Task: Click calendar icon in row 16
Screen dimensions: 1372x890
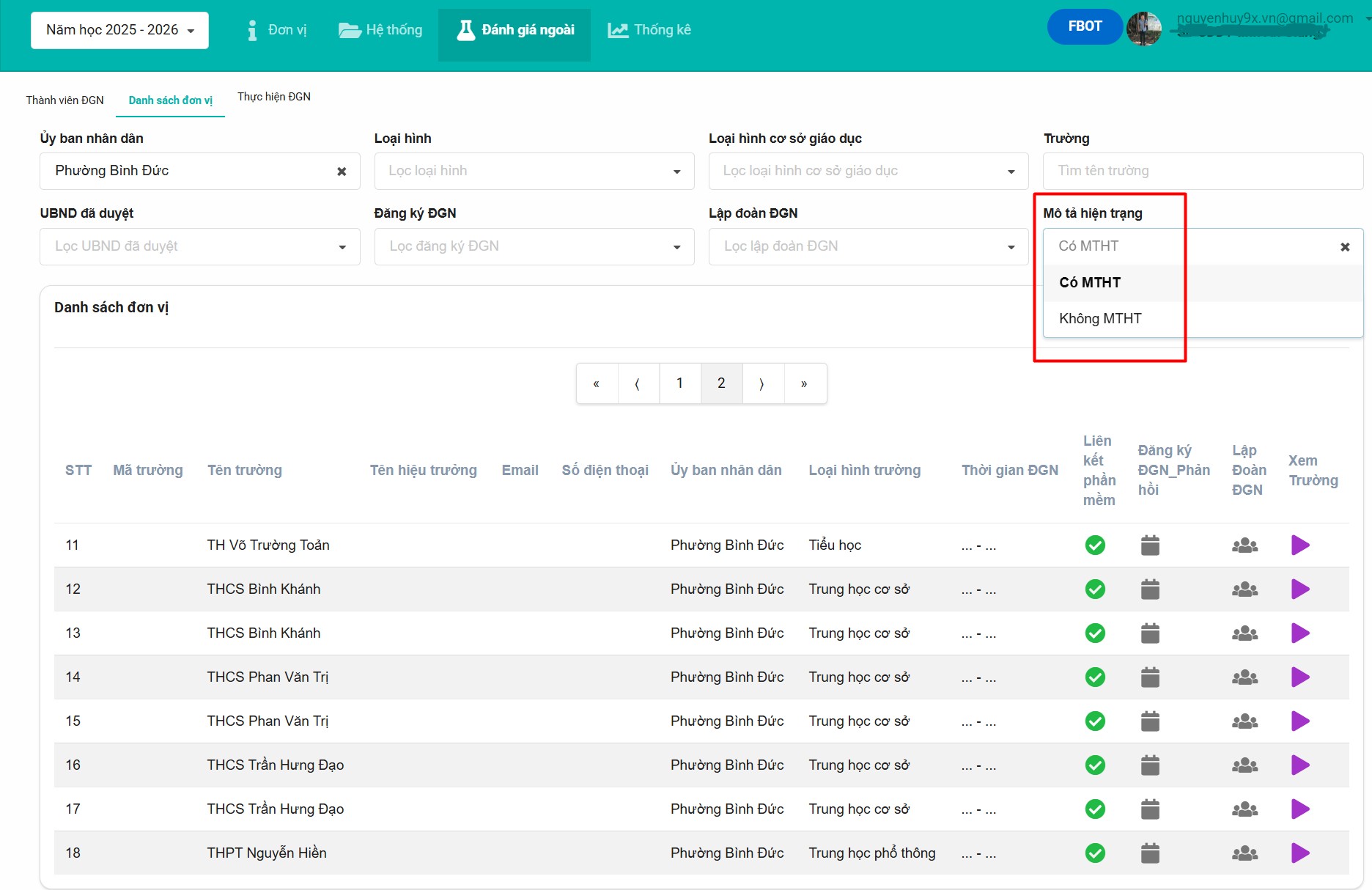Action: point(1150,765)
